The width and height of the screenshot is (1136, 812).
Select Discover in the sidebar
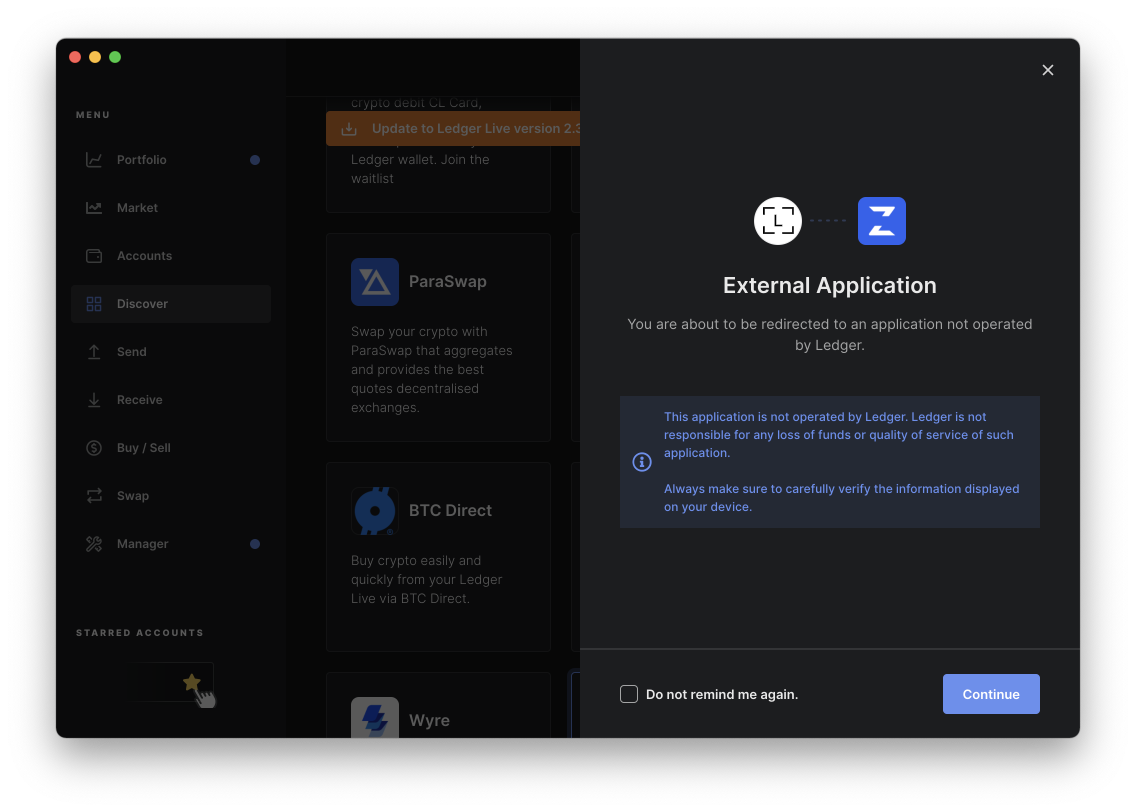click(171, 304)
